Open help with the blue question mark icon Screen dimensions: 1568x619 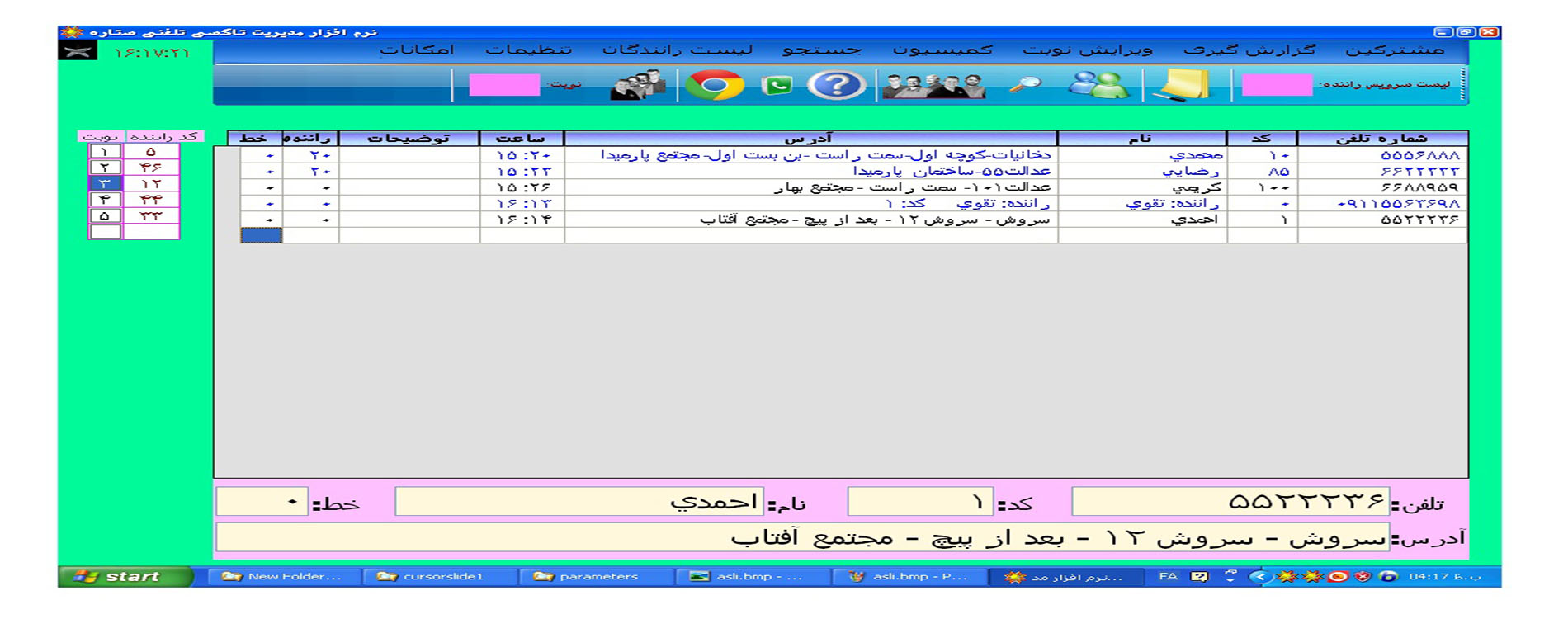tap(835, 85)
